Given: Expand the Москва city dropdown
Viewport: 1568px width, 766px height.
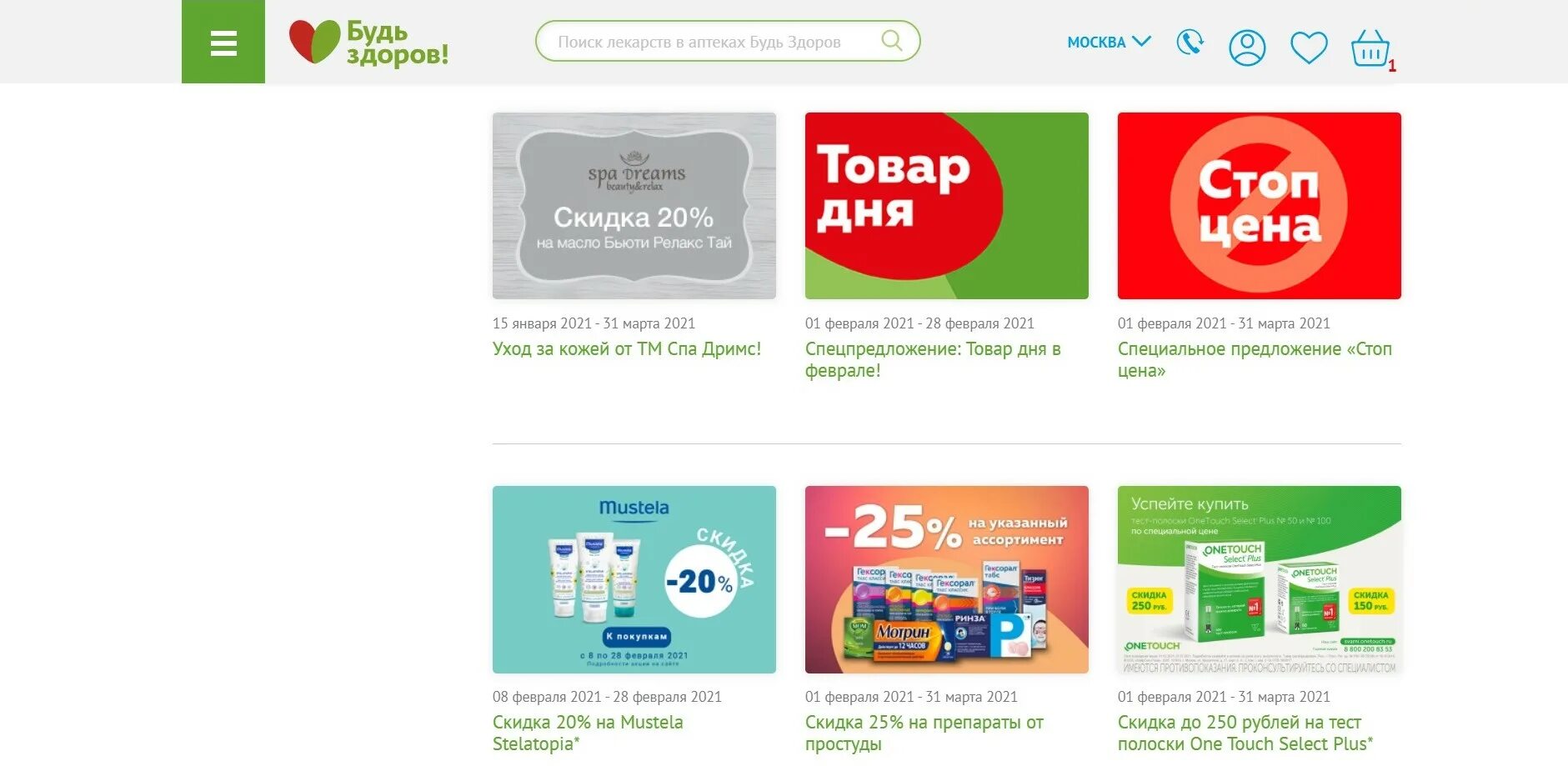Looking at the screenshot, I should (x=1109, y=42).
